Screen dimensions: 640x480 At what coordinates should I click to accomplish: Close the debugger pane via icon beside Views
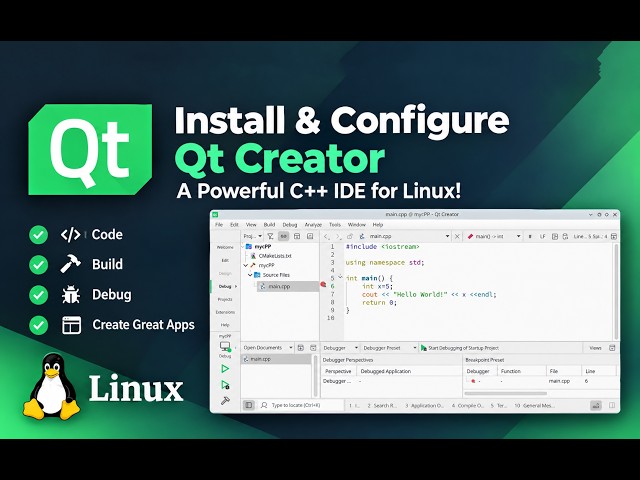[x=612, y=348]
